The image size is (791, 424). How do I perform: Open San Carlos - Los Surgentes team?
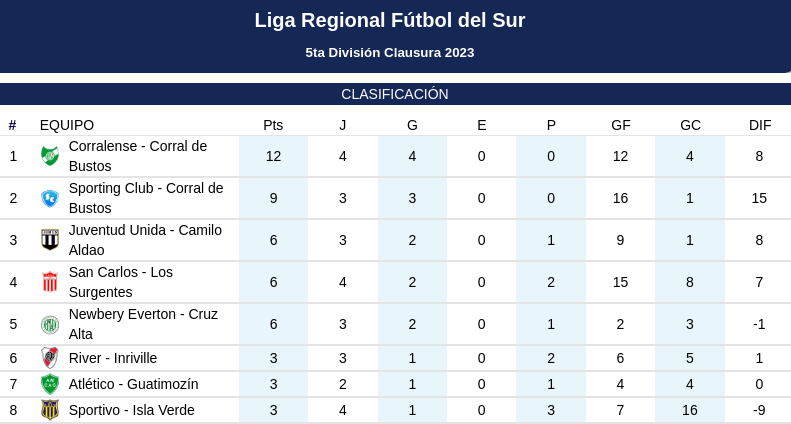pos(121,282)
